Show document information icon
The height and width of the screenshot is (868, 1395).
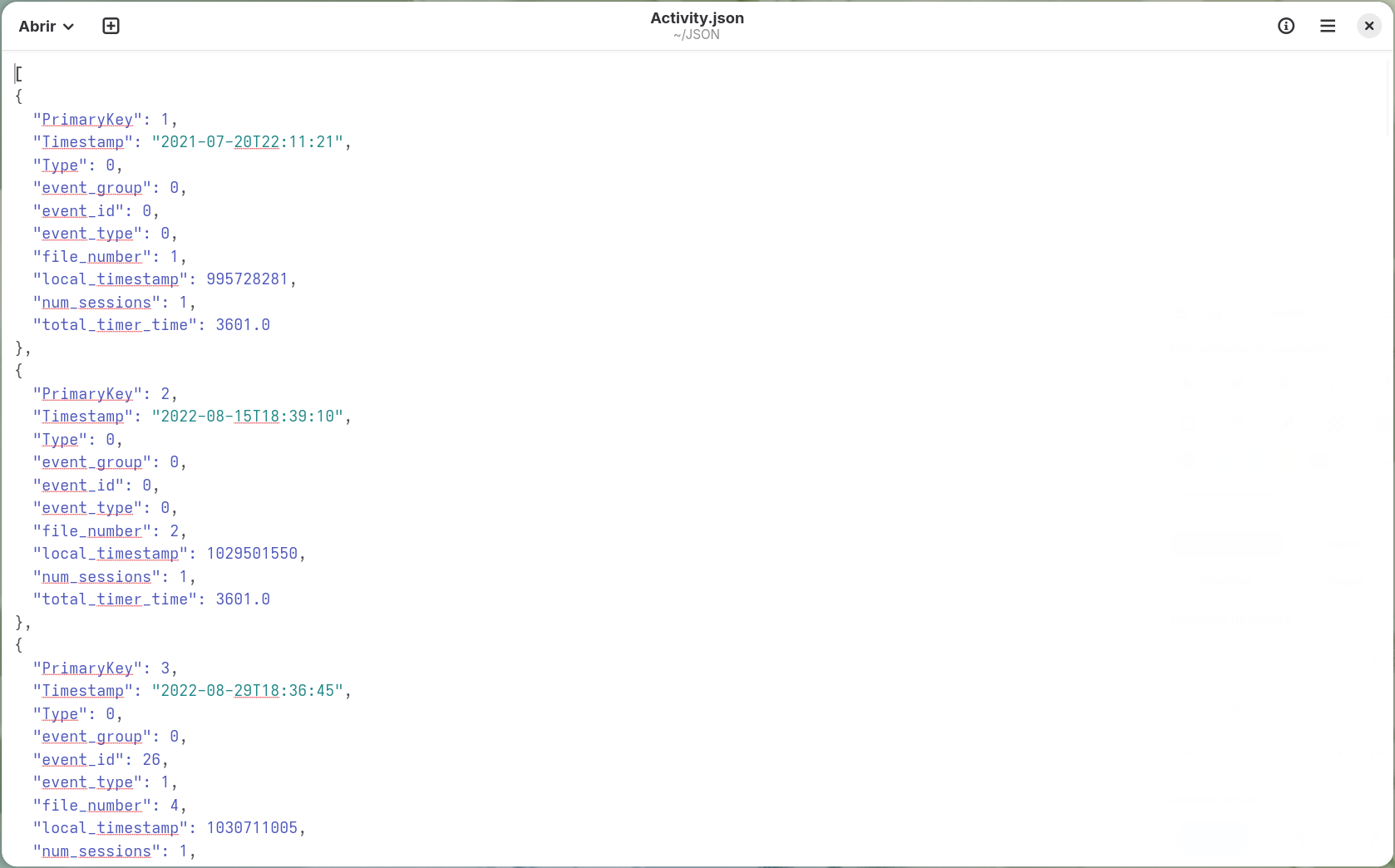click(1286, 27)
